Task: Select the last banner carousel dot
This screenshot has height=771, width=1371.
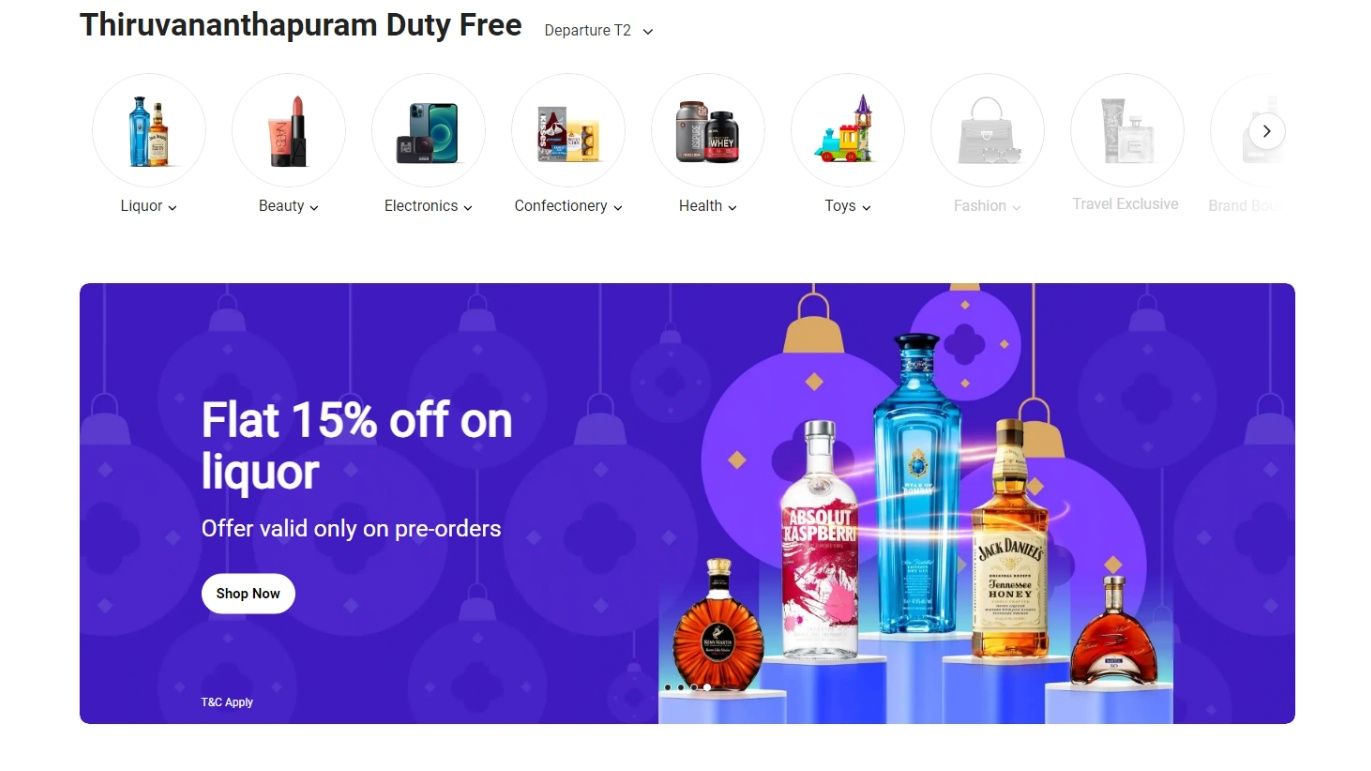Action: [x=706, y=687]
